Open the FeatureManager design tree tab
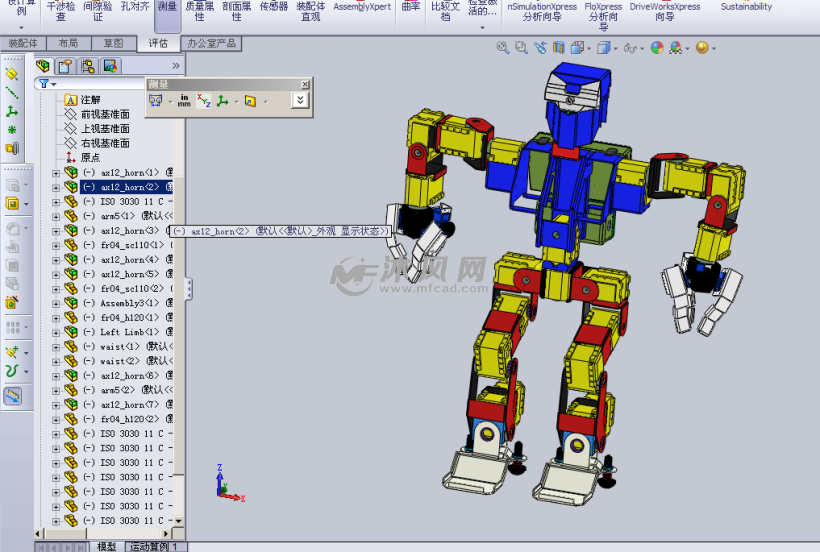820x552 pixels. pyautogui.click(x=43, y=66)
